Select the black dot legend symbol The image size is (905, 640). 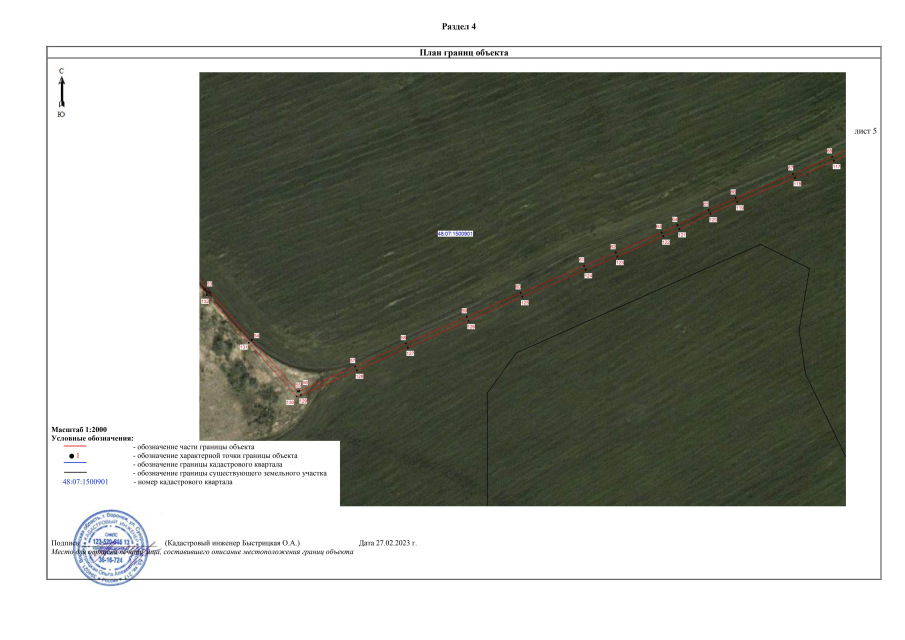point(72,455)
